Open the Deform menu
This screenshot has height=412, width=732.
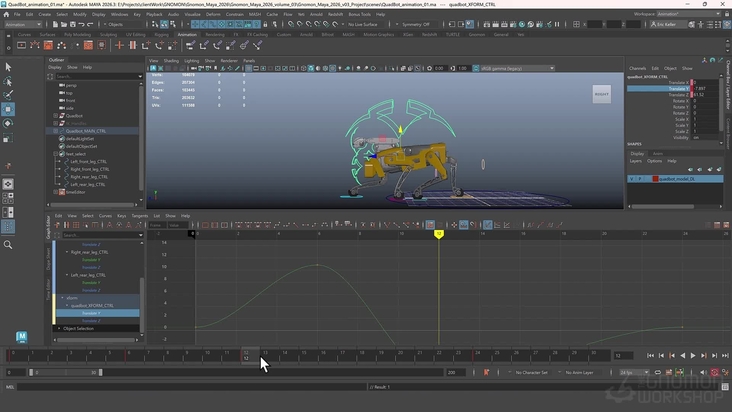coord(211,14)
